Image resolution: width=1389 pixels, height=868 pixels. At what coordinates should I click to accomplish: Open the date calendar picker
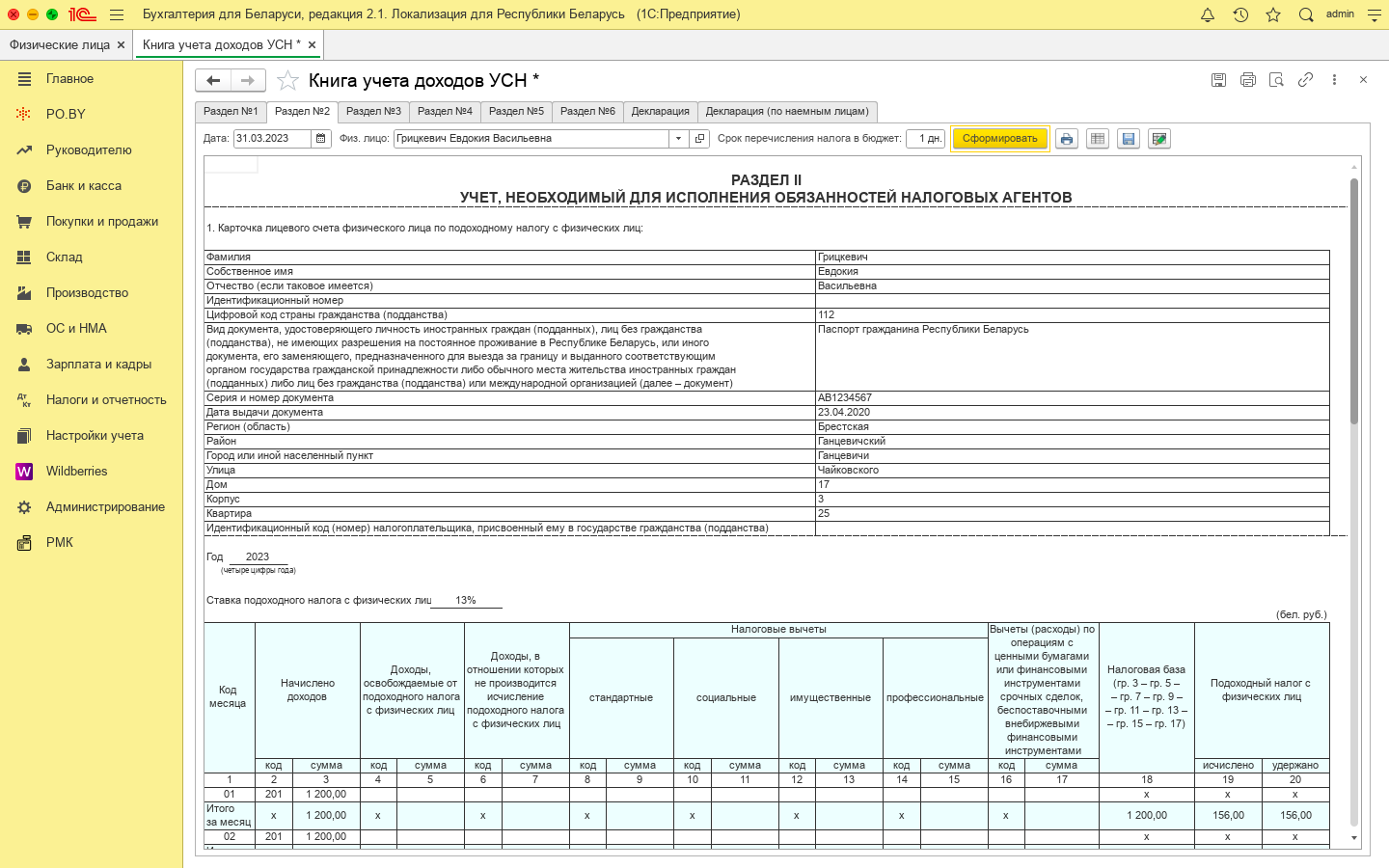click(321, 139)
